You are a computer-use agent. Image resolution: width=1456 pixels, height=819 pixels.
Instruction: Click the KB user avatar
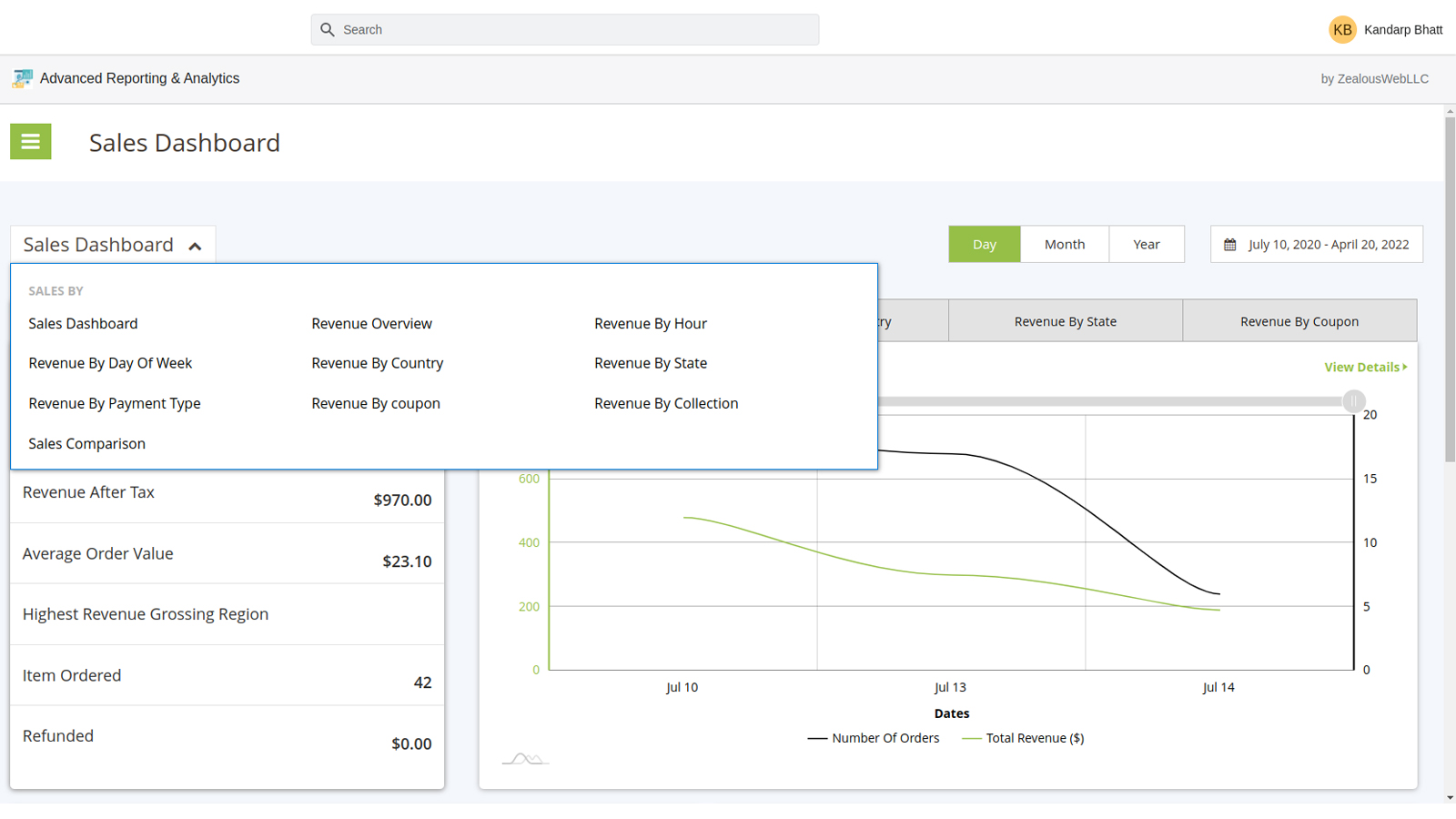[1342, 30]
